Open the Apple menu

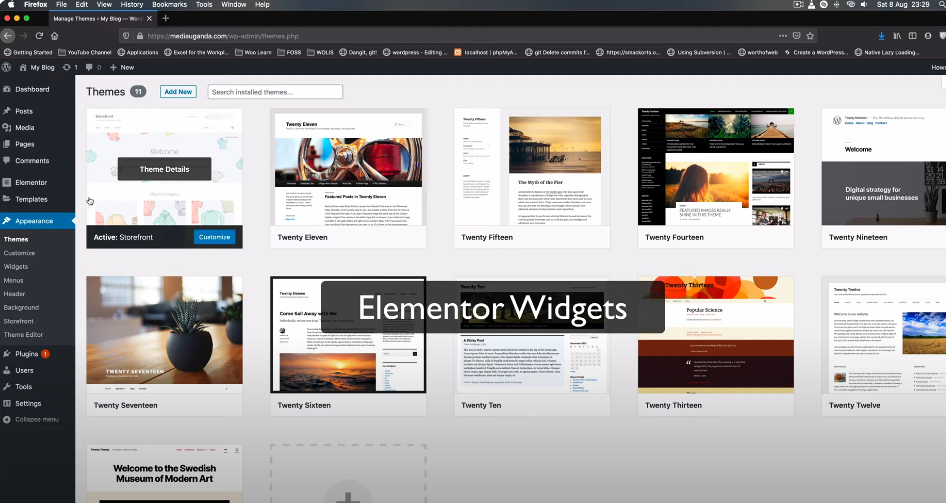[x=10, y=4]
